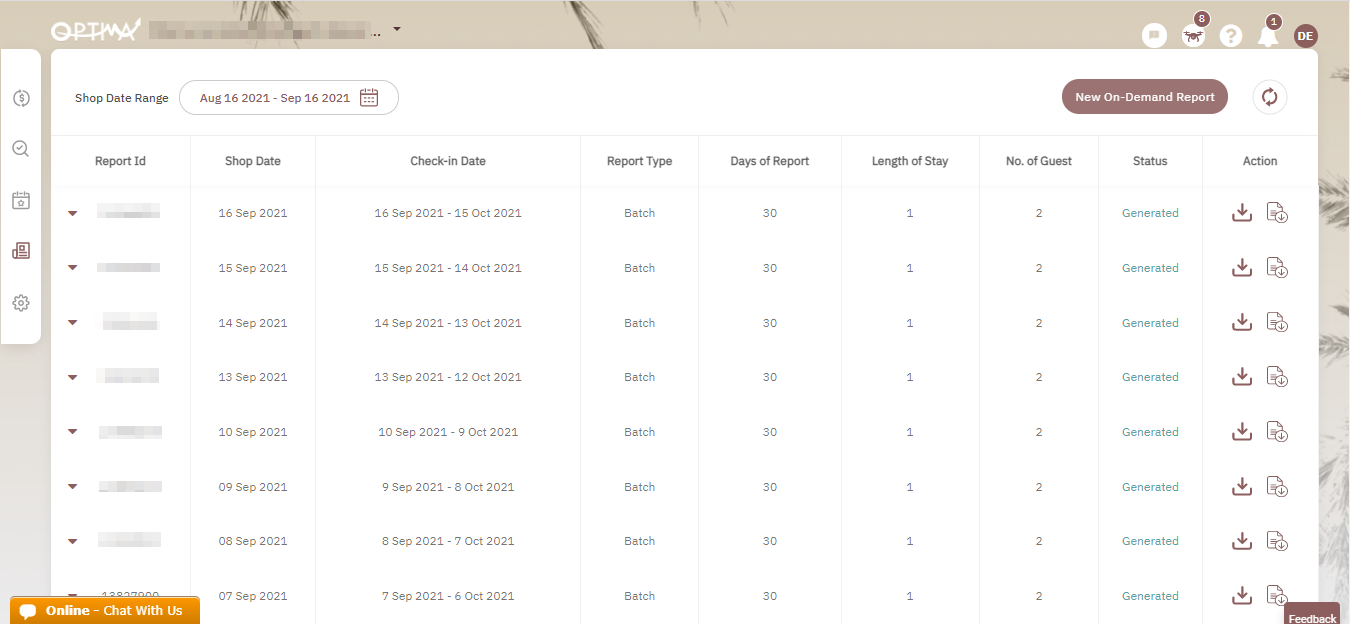Download report file for 13 Sep 2021 row
The width and height of the screenshot is (1350, 624).
1277,377
